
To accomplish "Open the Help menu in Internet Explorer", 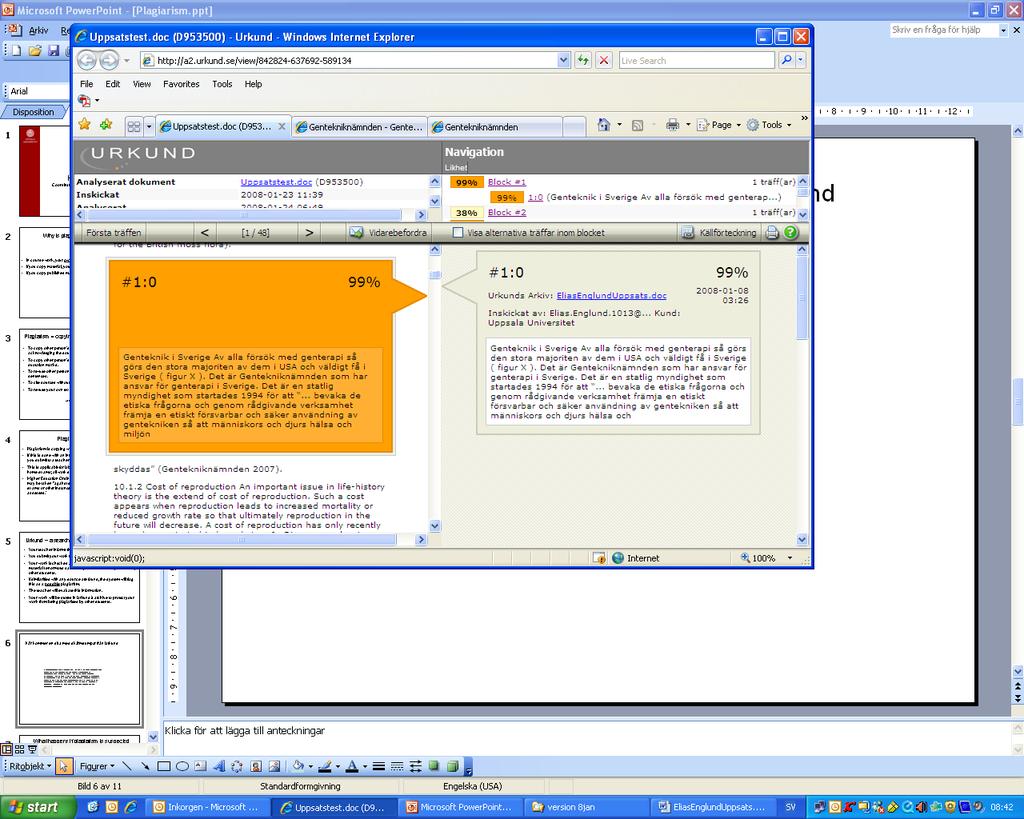I will click(253, 84).
